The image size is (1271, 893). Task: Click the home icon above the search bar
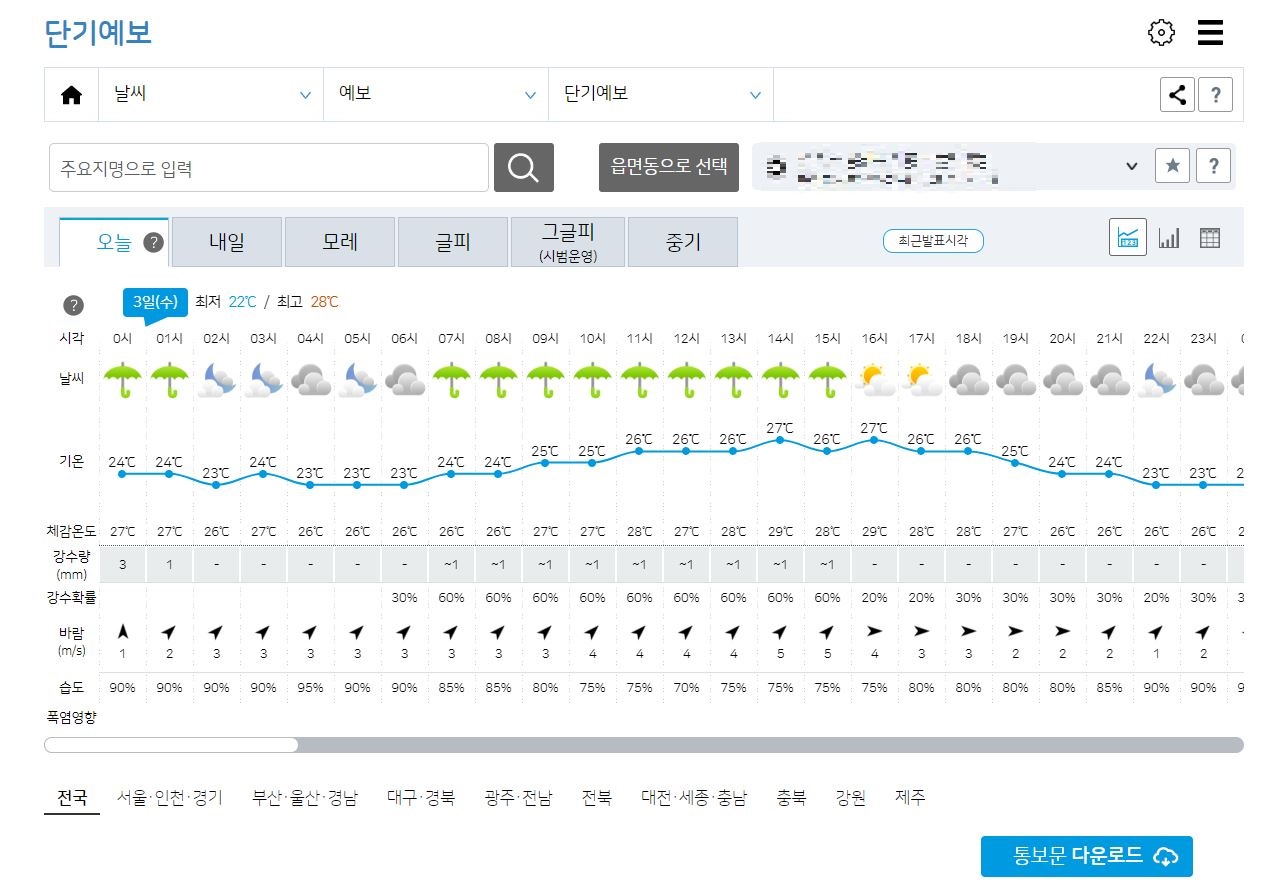click(70, 93)
